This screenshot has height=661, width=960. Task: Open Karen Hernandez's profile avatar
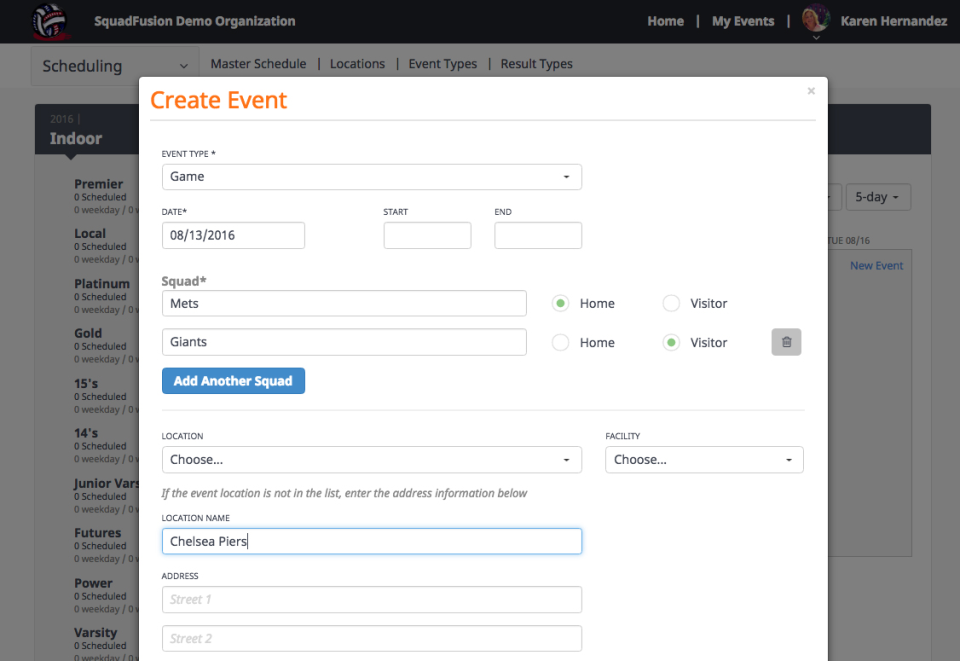coord(815,19)
